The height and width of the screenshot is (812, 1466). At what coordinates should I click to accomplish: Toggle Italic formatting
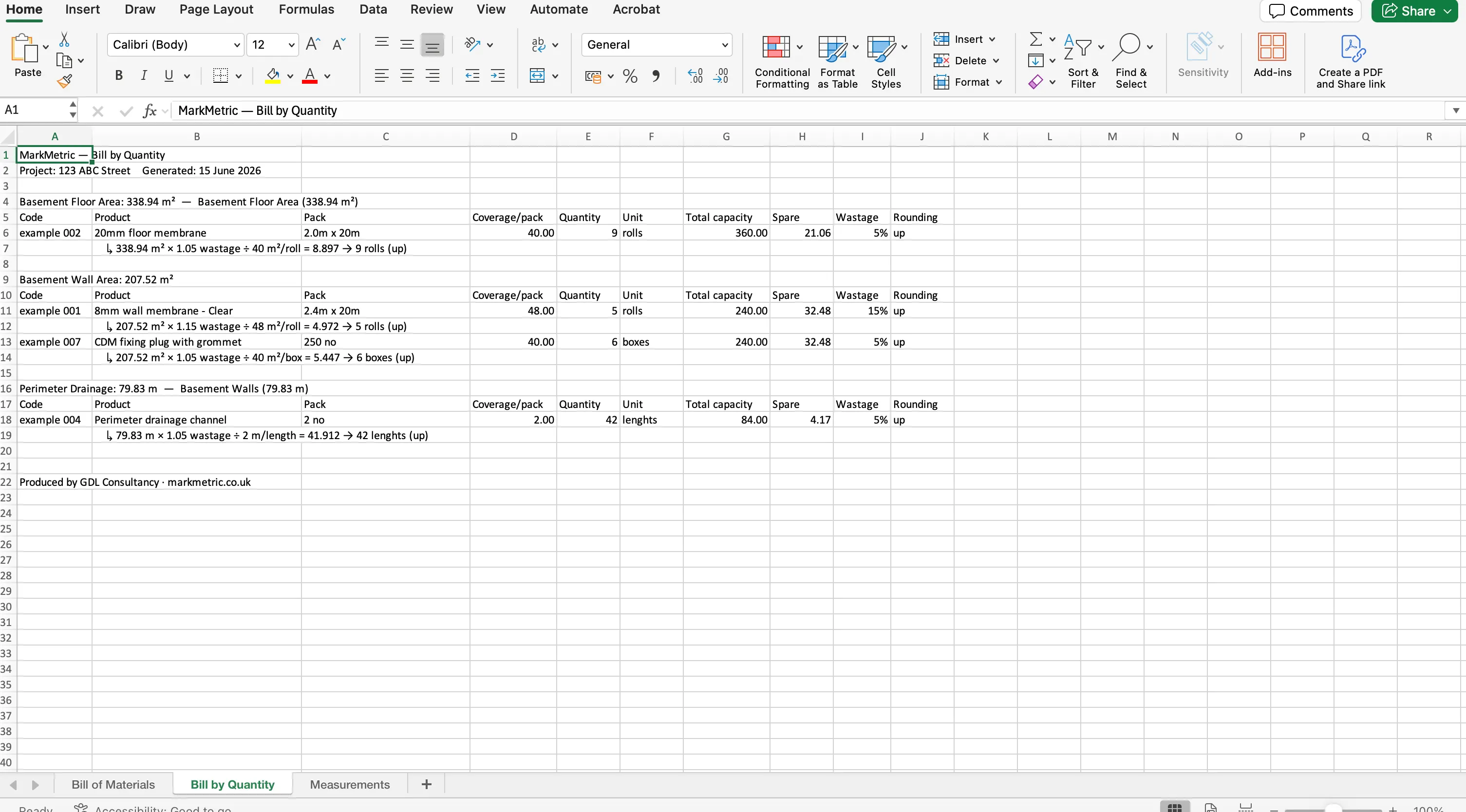(x=144, y=75)
